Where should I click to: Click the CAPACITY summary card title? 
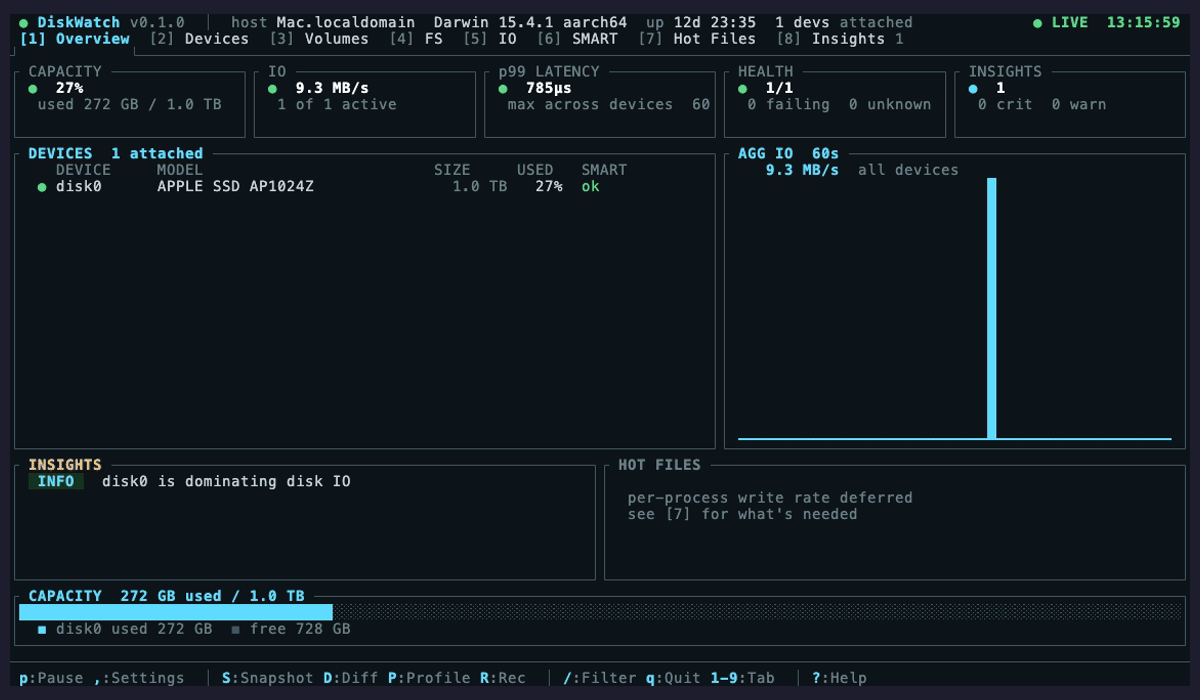point(65,72)
